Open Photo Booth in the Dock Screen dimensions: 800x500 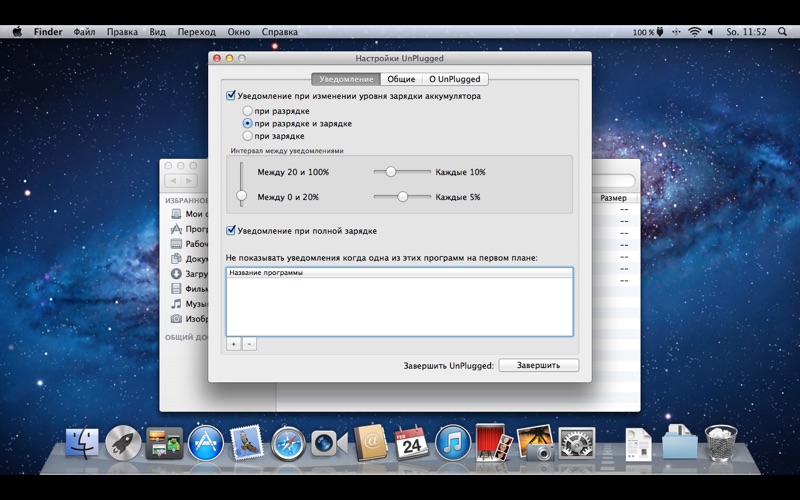click(493, 442)
